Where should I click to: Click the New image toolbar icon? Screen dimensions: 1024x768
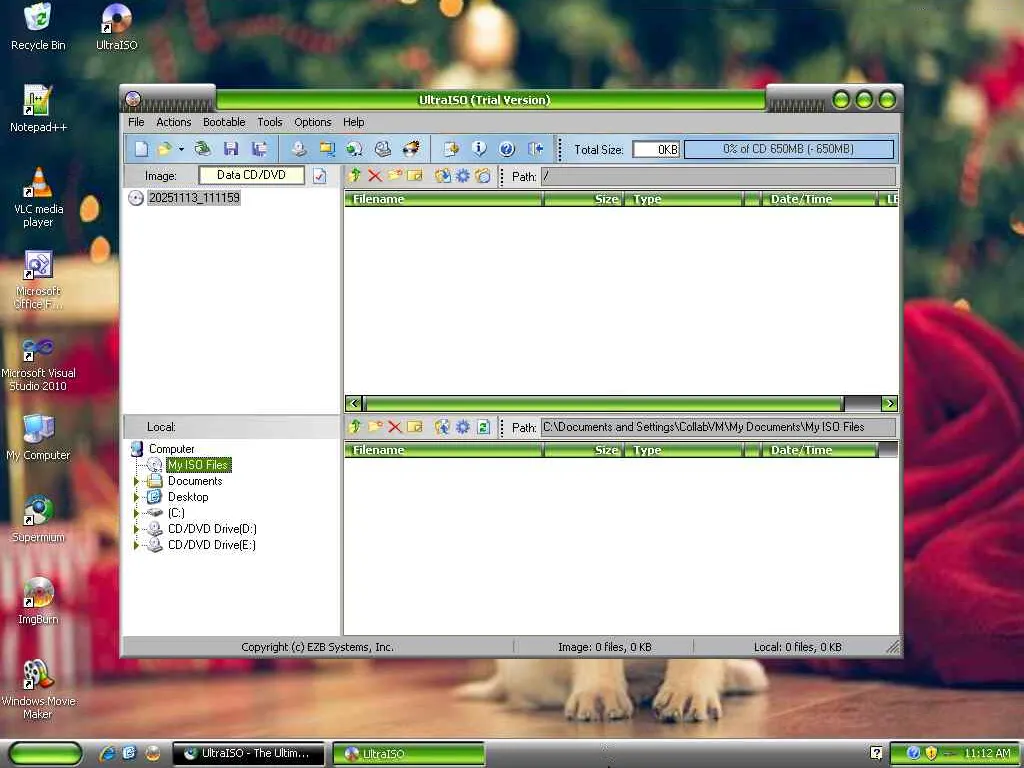point(141,149)
